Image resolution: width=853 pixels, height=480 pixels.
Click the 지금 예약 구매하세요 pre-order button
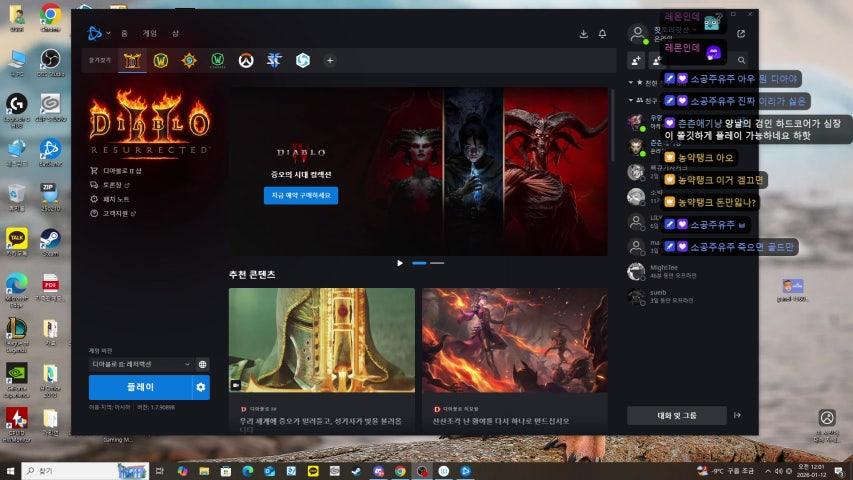(301, 195)
